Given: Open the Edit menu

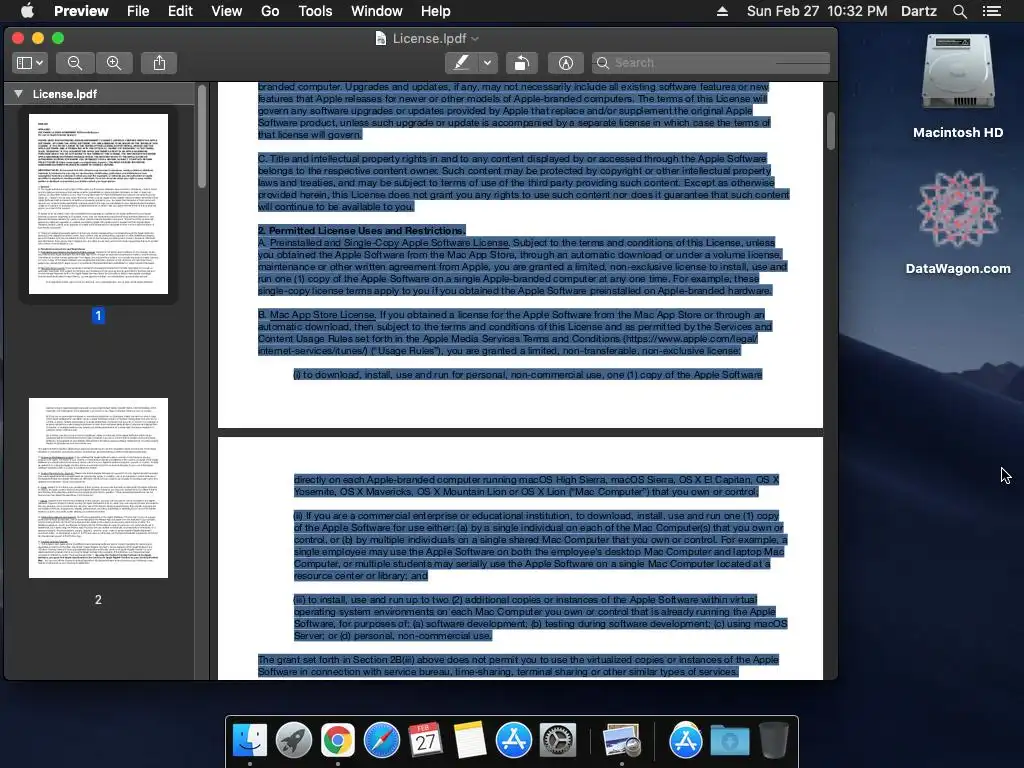Looking at the screenshot, I should pos(180,11).
